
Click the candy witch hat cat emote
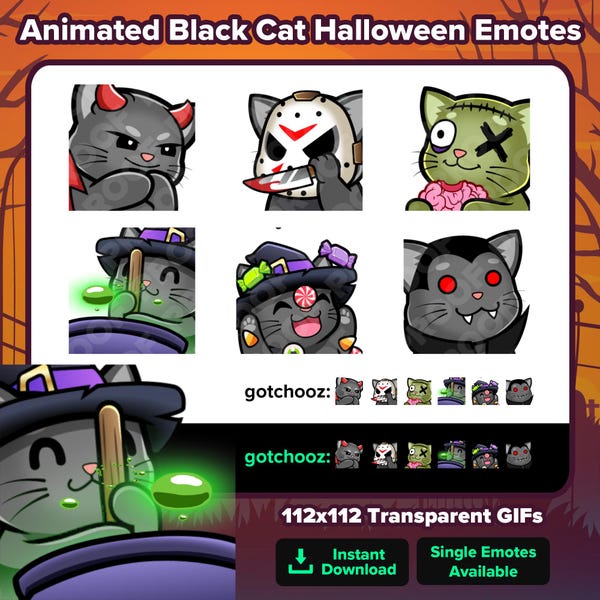[x=299, y=297]
